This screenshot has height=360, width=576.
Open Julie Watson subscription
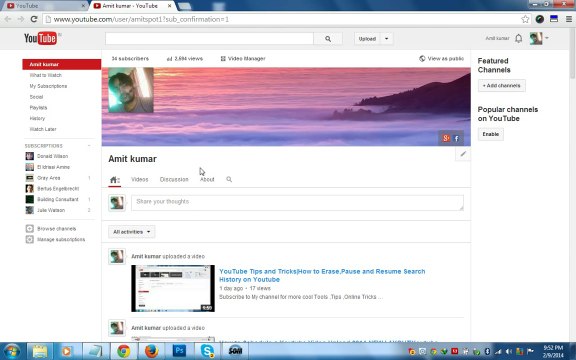point(51,210)
